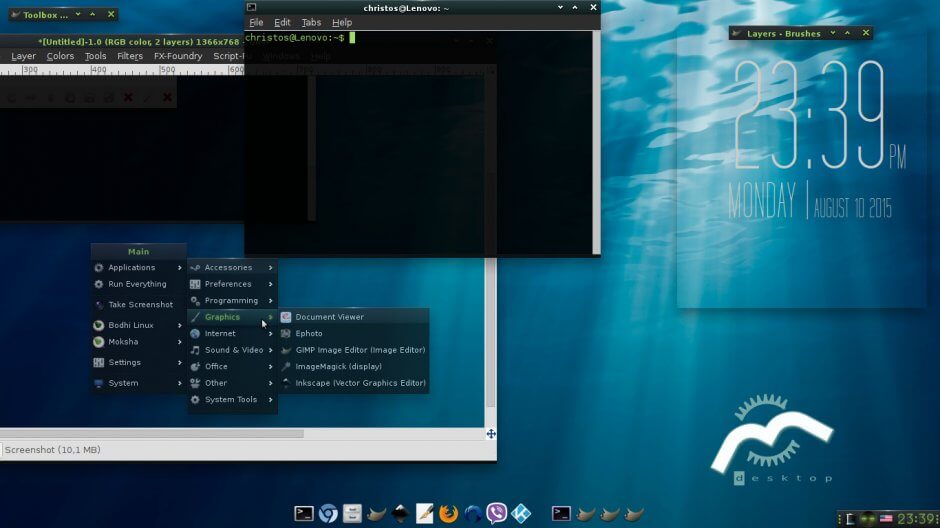The image size is (940, 528).
Task: Open the terminal Help menu
Action: coord(342,22)
